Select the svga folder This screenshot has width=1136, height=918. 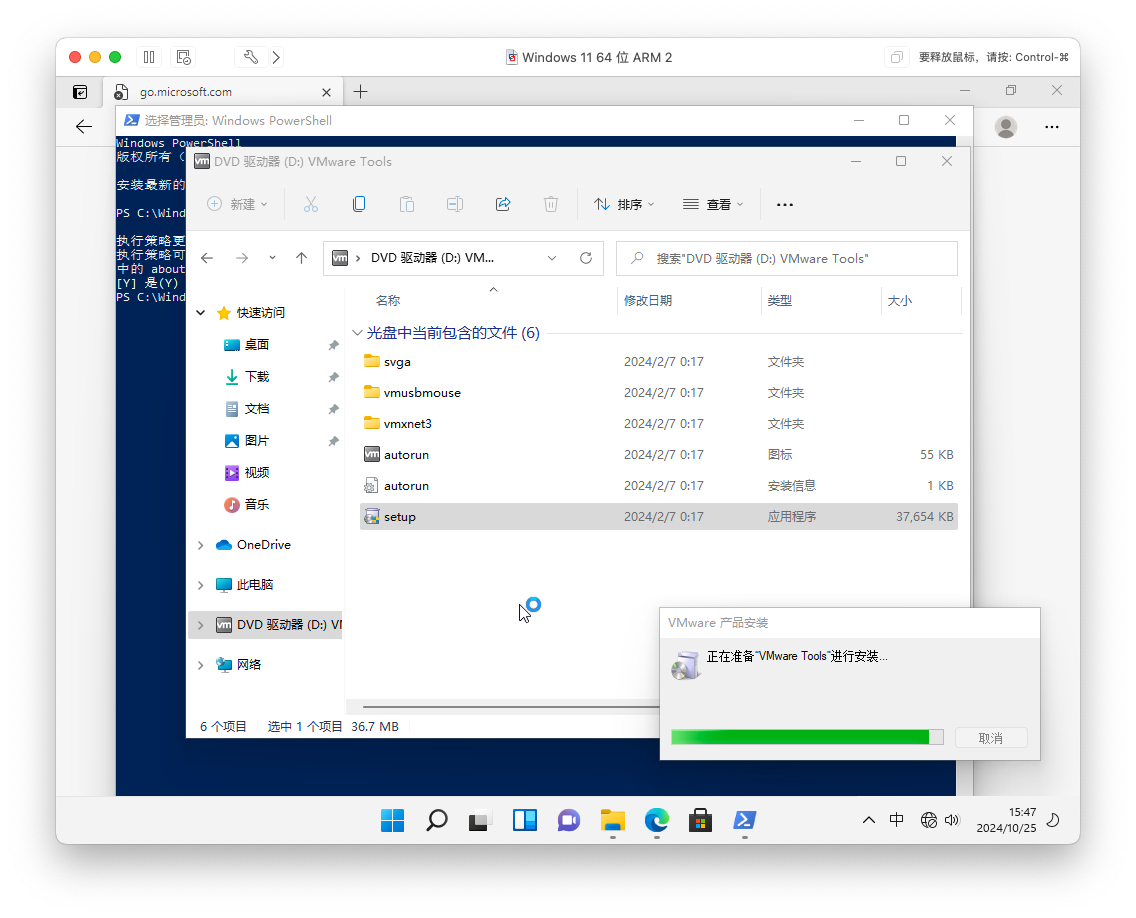659,362
